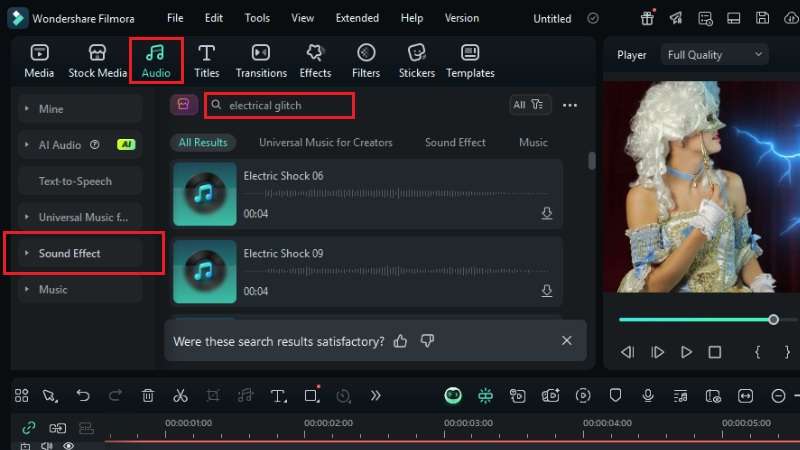
Task: Give thumbs up to search results
Action: coord(401,341)
